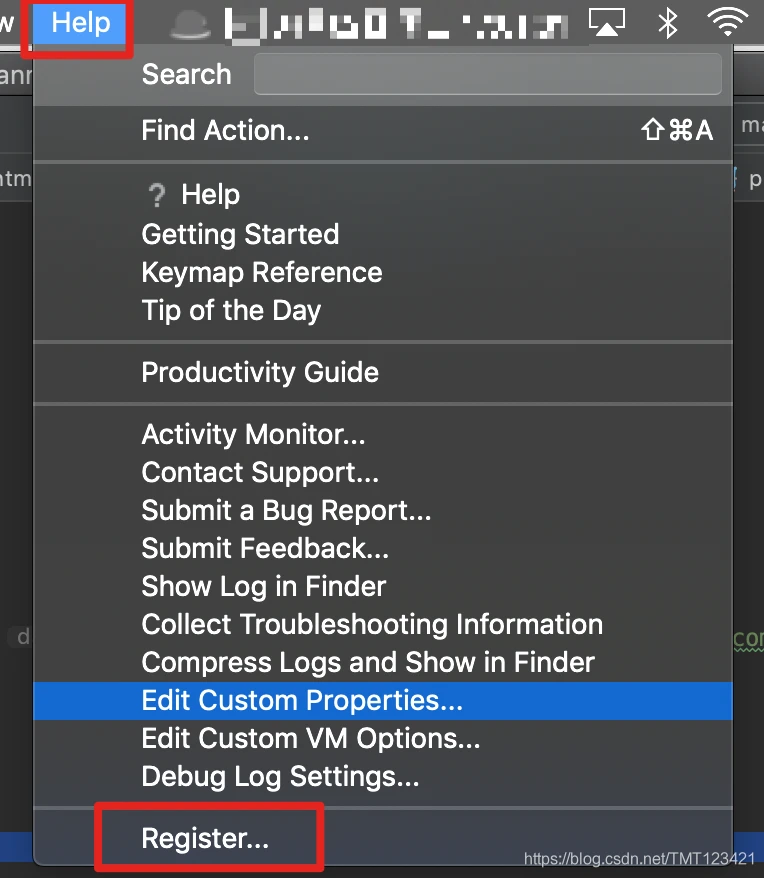764x878 pixels.
Task: Click the hat icon in menu bar
Action: pyautogui.click(x=188, y=23)
